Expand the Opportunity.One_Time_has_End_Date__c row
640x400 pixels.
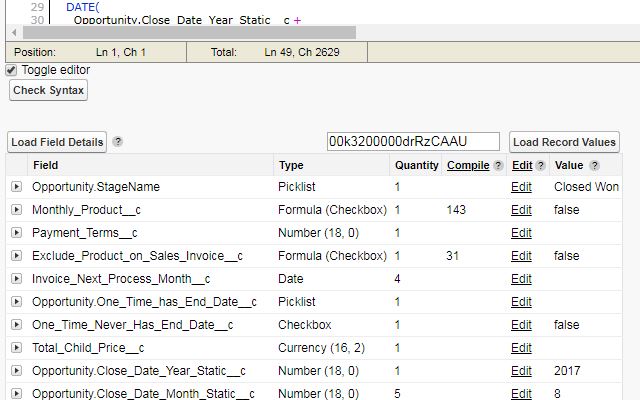[x=16, y=302]
